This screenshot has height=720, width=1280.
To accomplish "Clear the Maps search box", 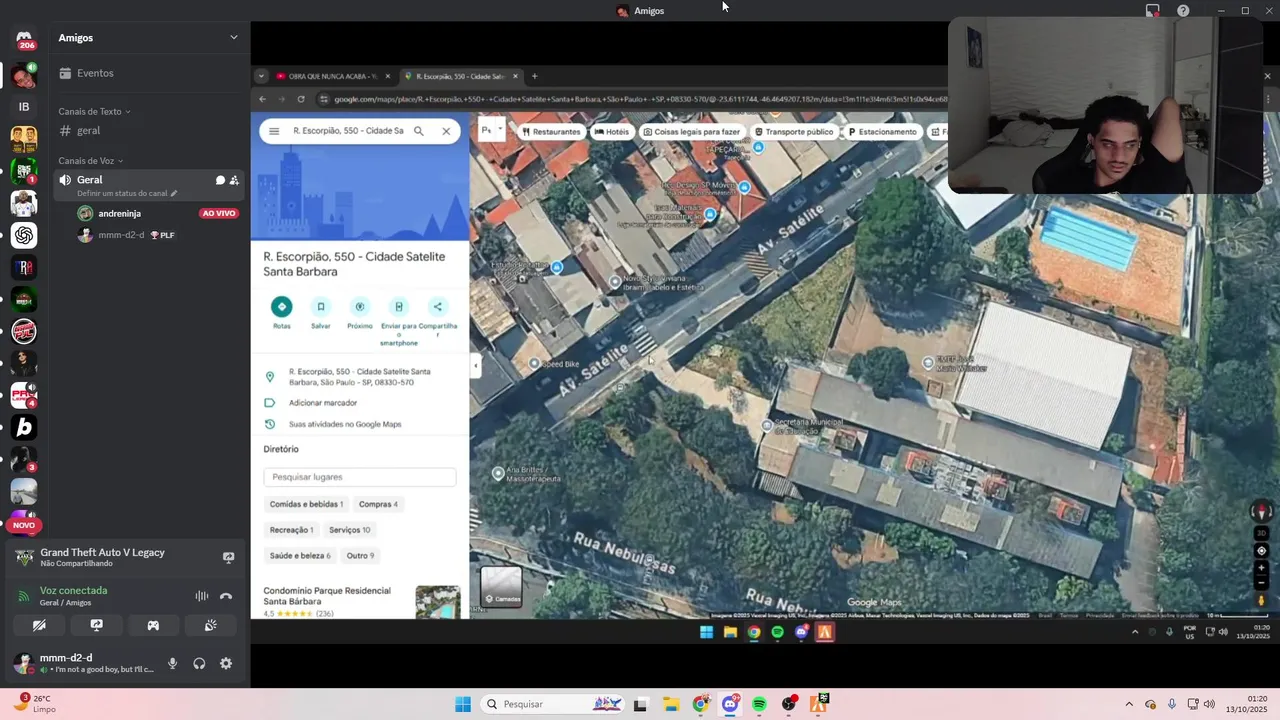I will (446, 131).
